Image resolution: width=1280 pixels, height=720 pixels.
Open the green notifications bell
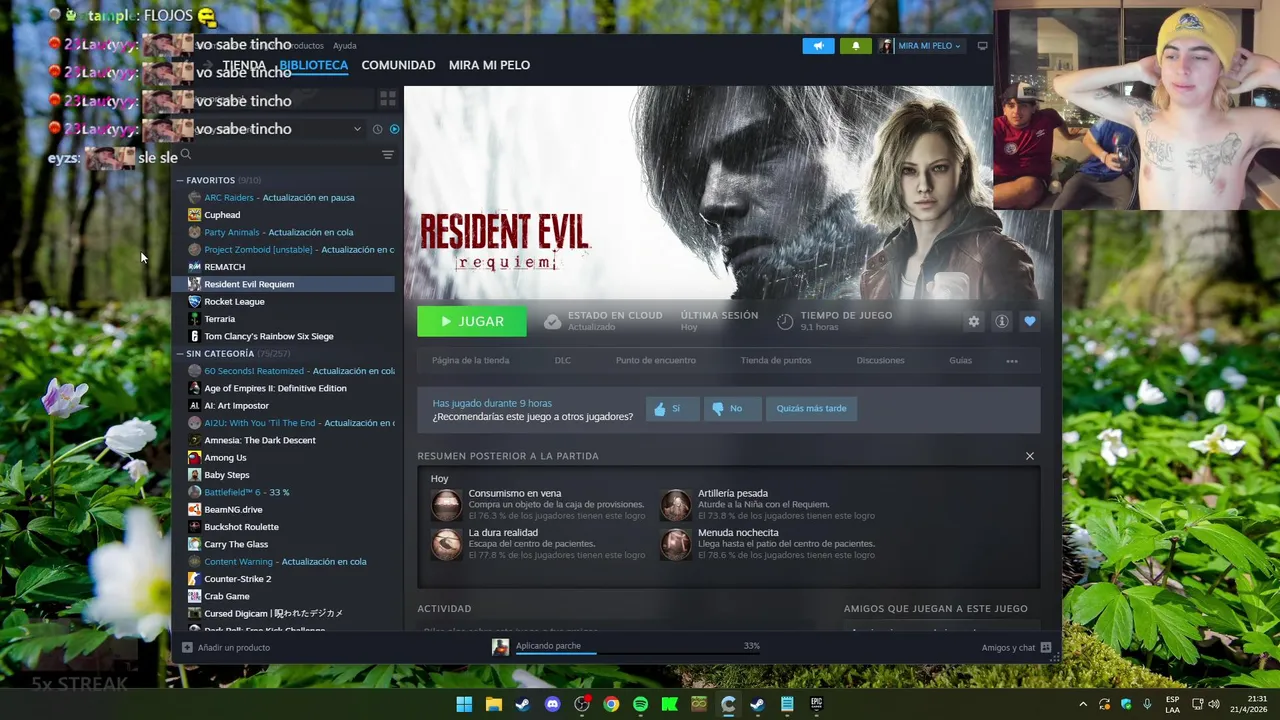coord(855,46)
